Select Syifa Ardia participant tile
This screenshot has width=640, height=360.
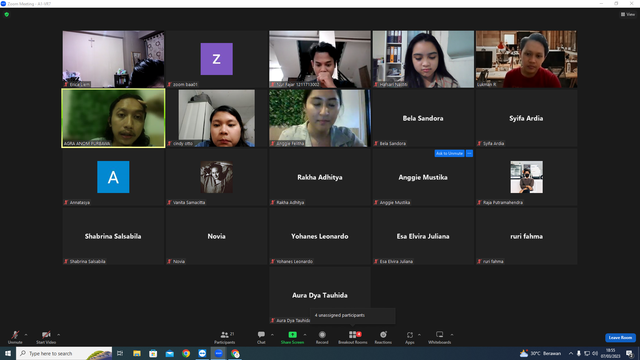526,118
